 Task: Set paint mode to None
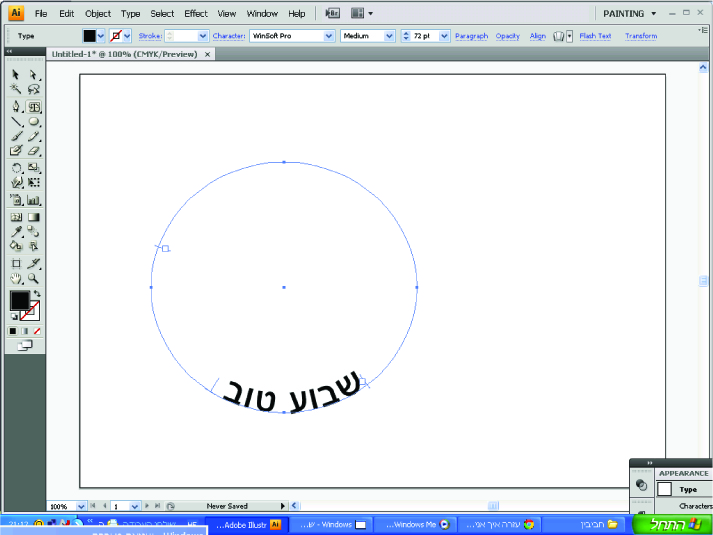pyautogui.click(x=37, y=331)
